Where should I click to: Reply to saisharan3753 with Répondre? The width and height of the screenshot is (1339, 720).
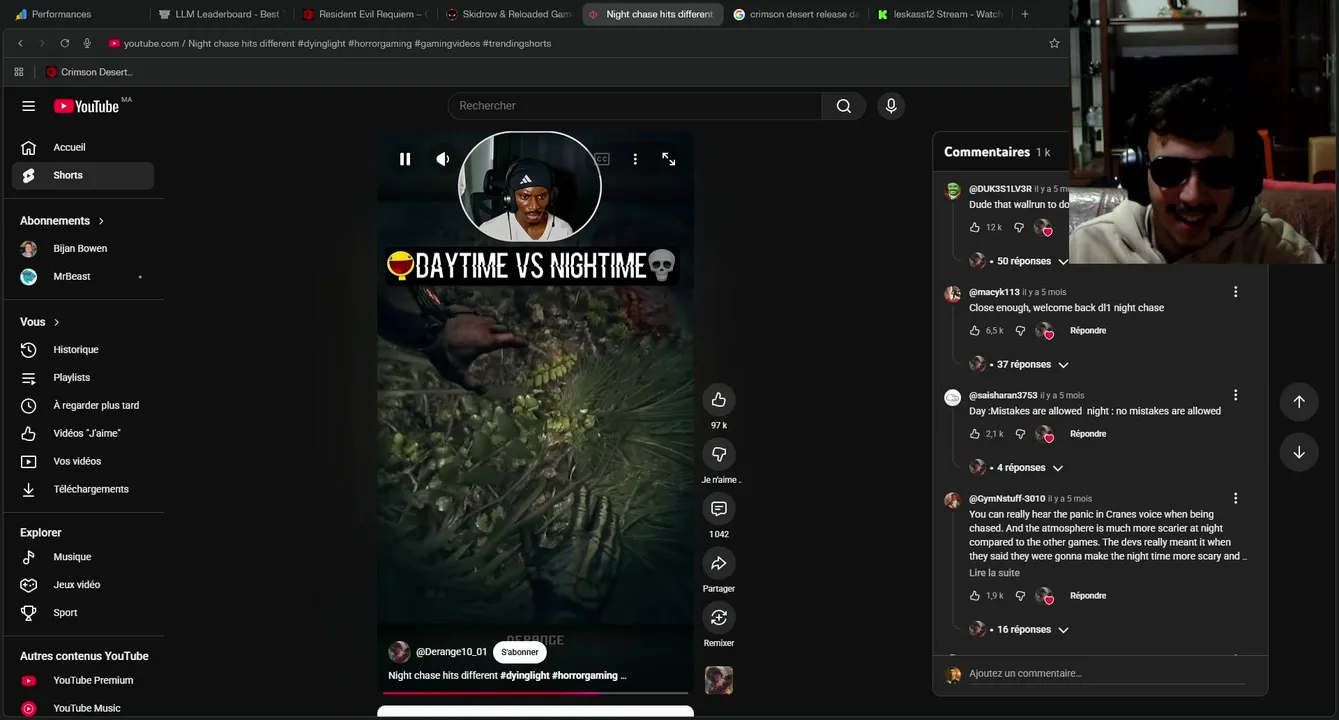[1088, 434]
